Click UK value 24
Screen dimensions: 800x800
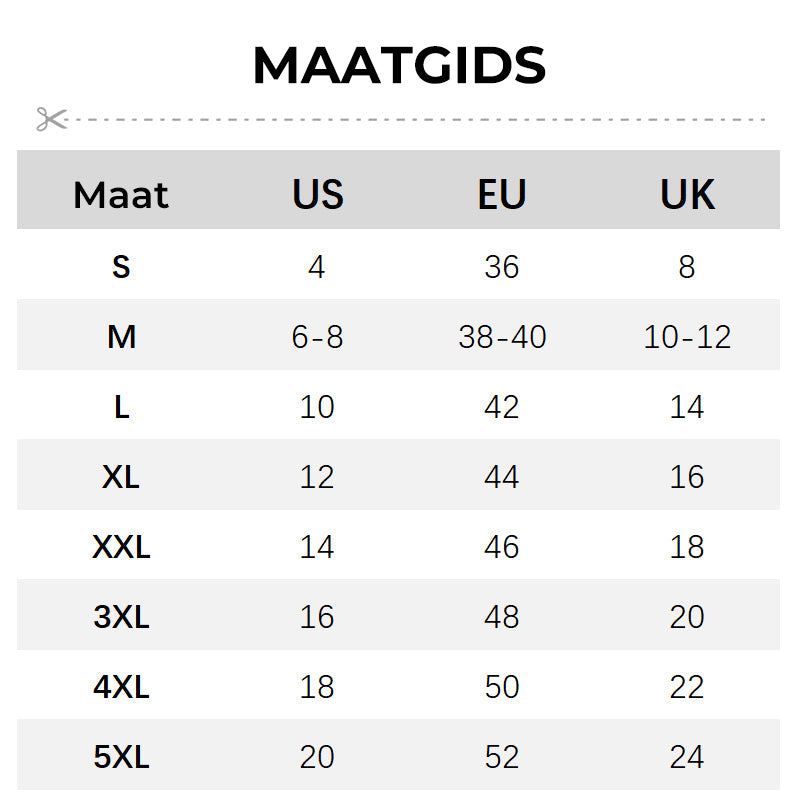[687, 757]
